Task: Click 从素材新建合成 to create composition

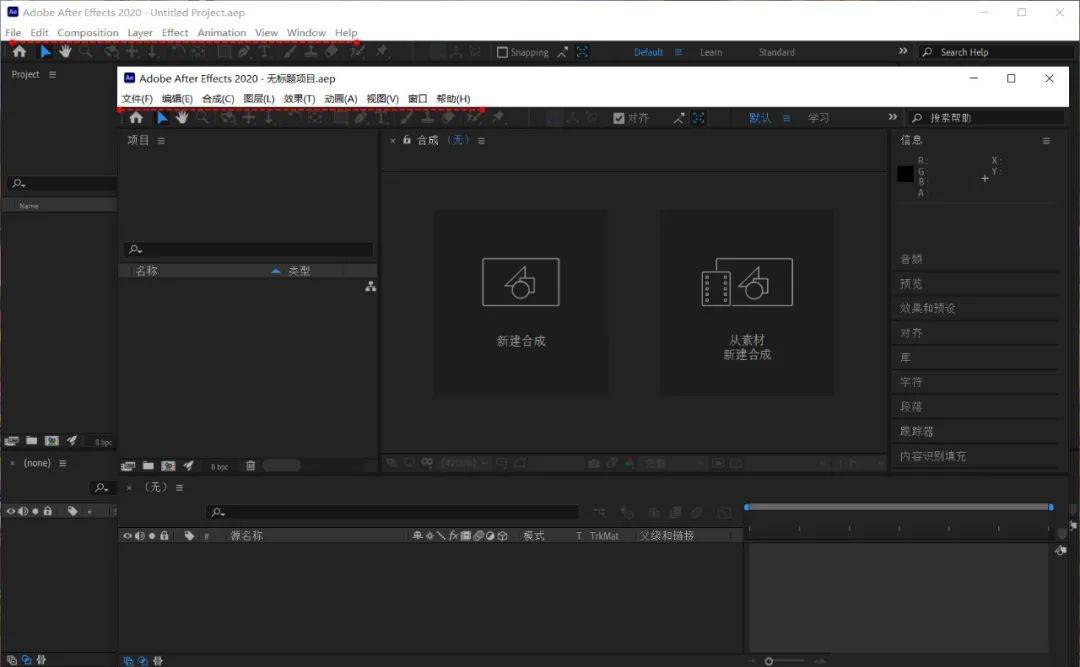Action: coord(745,300)
